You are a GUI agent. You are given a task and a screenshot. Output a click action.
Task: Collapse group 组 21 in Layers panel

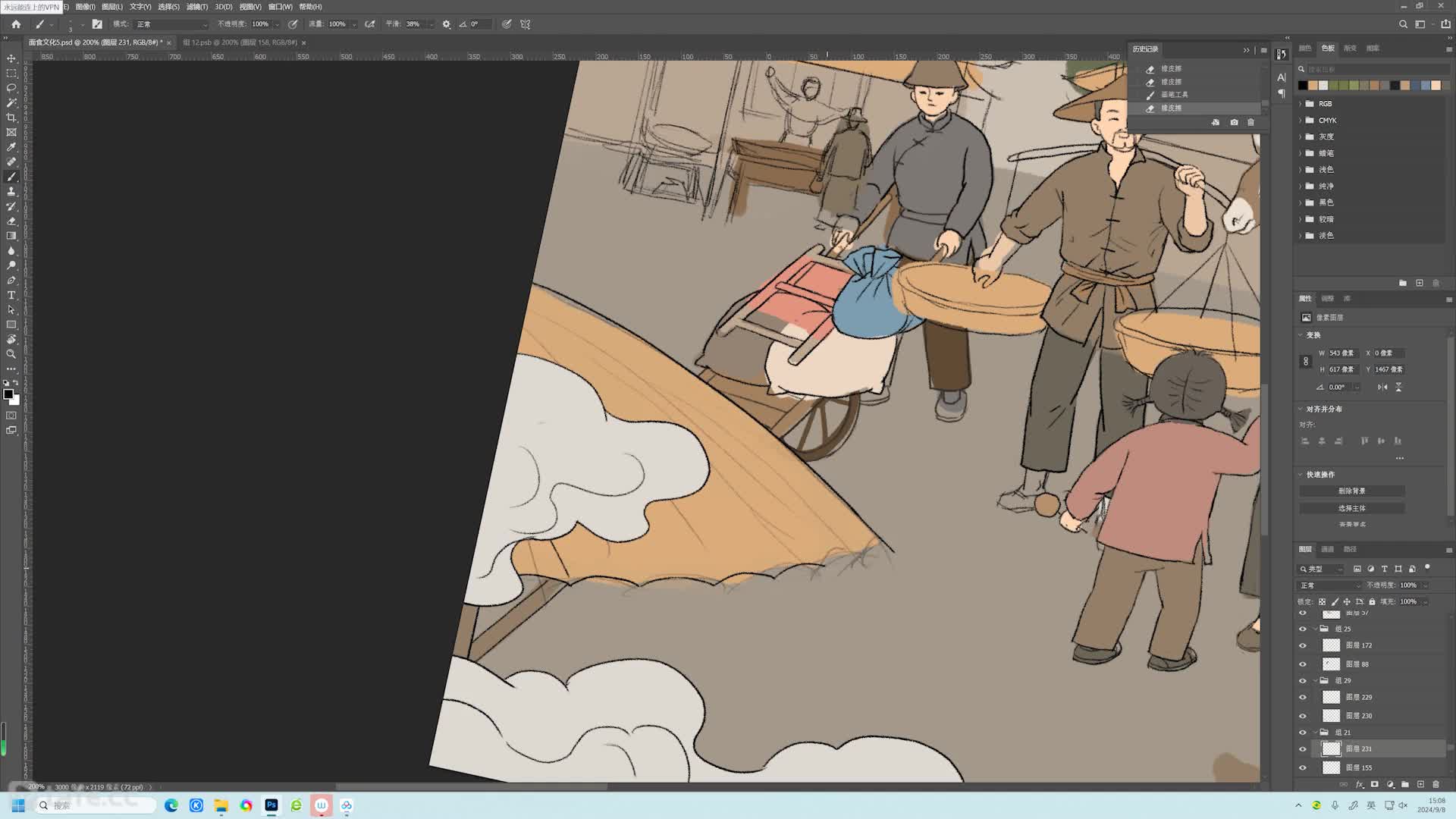1316,733
